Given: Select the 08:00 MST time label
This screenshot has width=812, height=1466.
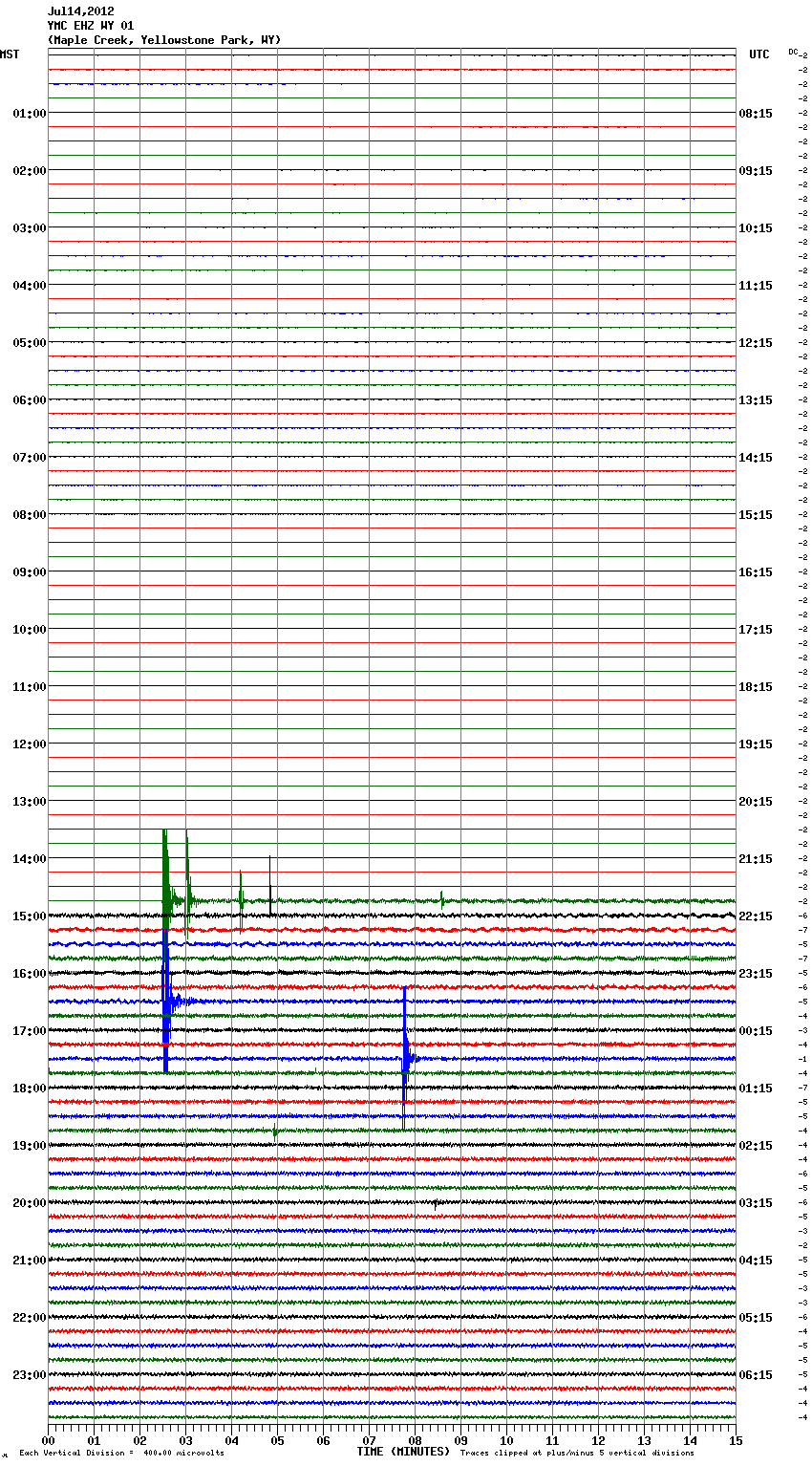Looking at the screenshot, I should [x=30, y=515].
